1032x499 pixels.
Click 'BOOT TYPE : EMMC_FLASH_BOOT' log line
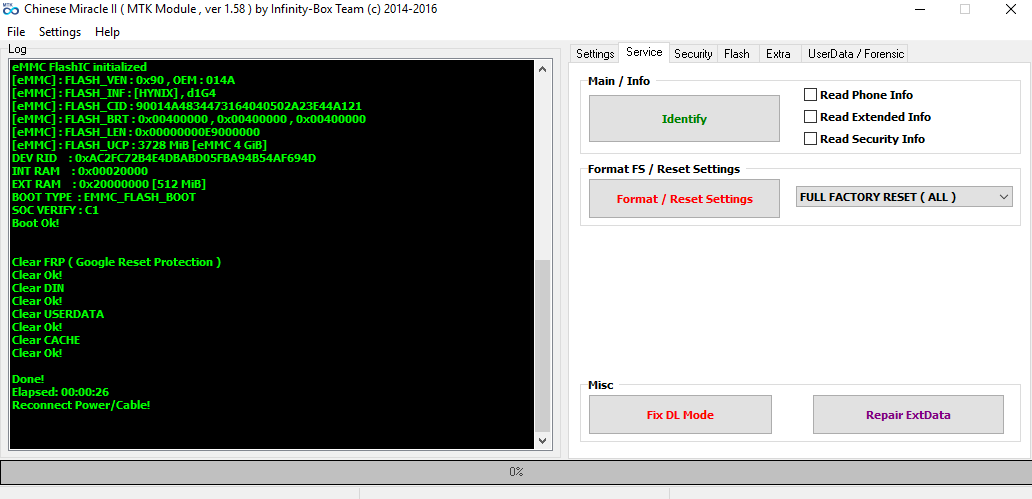click(104, 197)
